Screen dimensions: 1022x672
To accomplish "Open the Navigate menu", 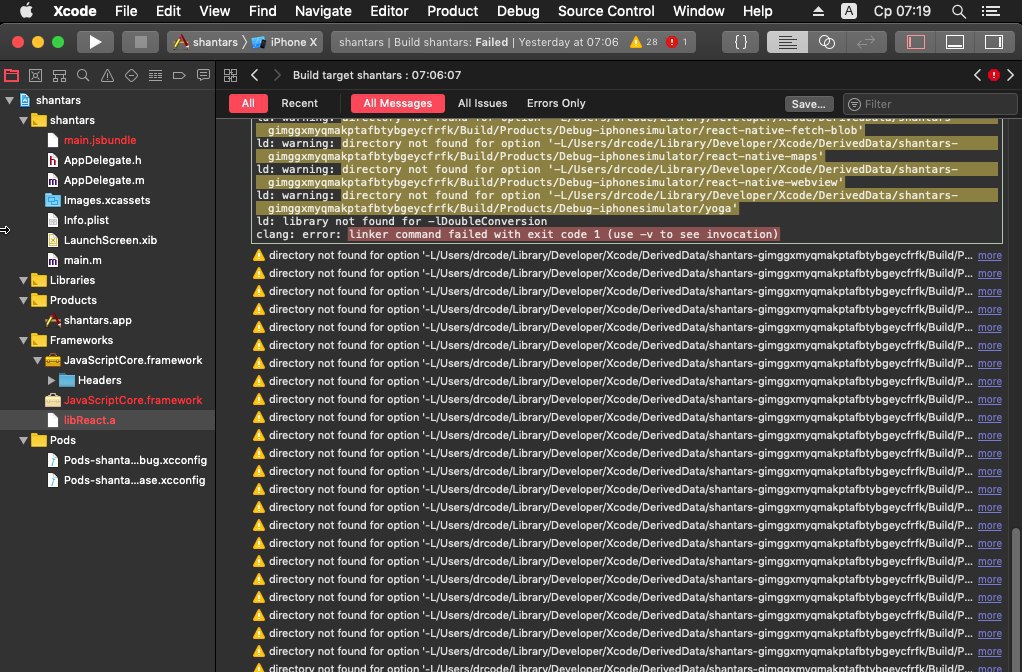I will click(323, 11).
